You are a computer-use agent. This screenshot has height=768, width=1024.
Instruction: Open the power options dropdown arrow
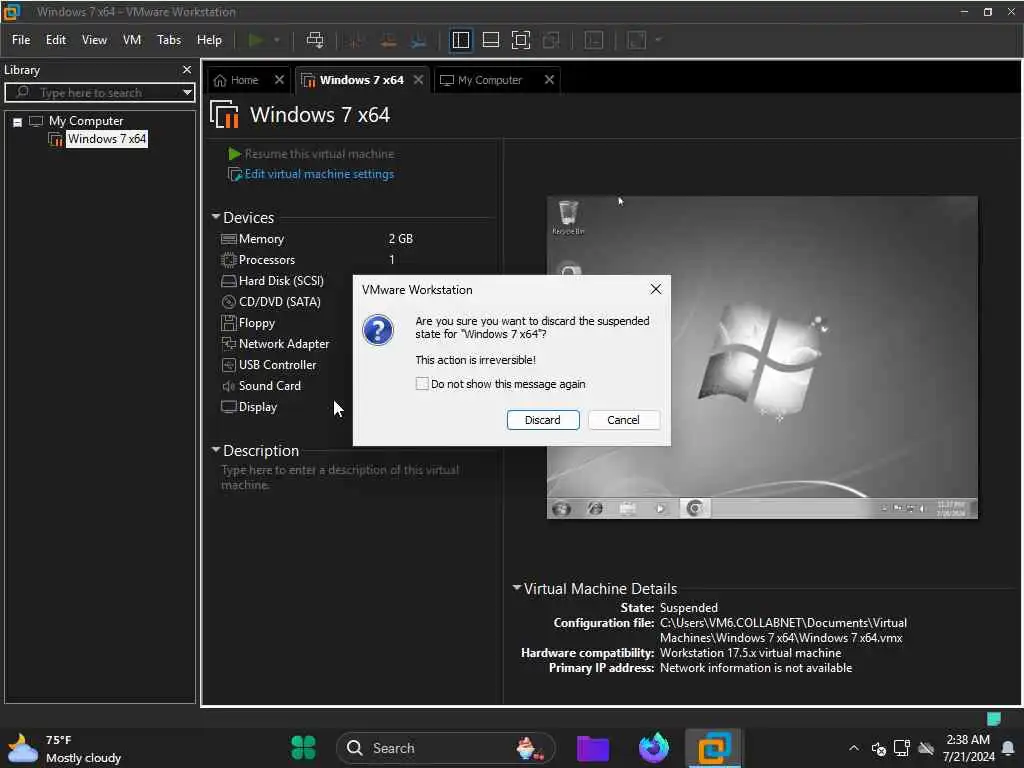(277, 40)
